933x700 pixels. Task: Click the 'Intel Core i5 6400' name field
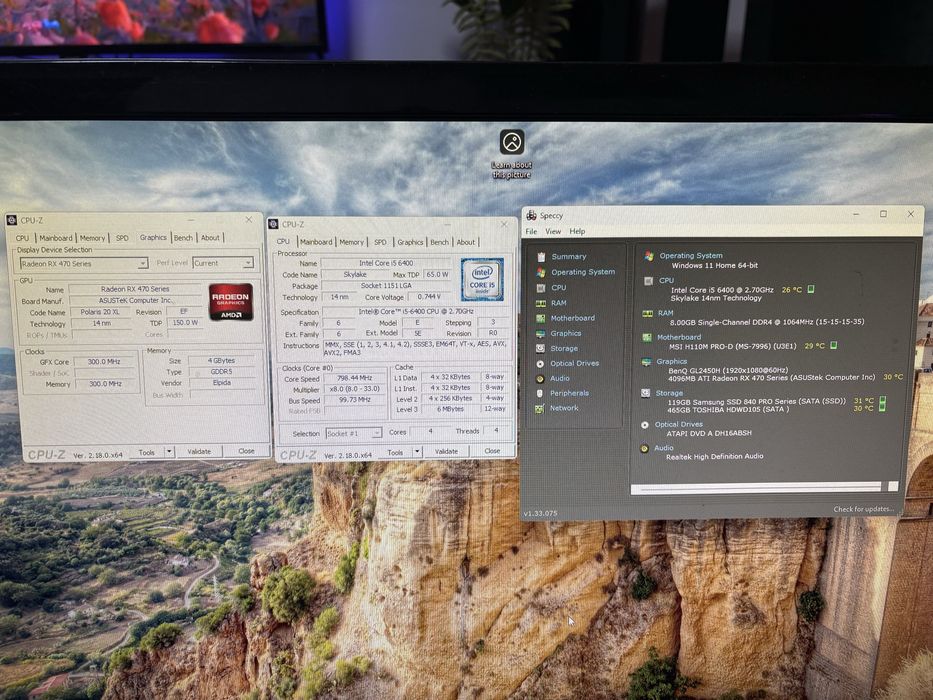click(386, 263)
